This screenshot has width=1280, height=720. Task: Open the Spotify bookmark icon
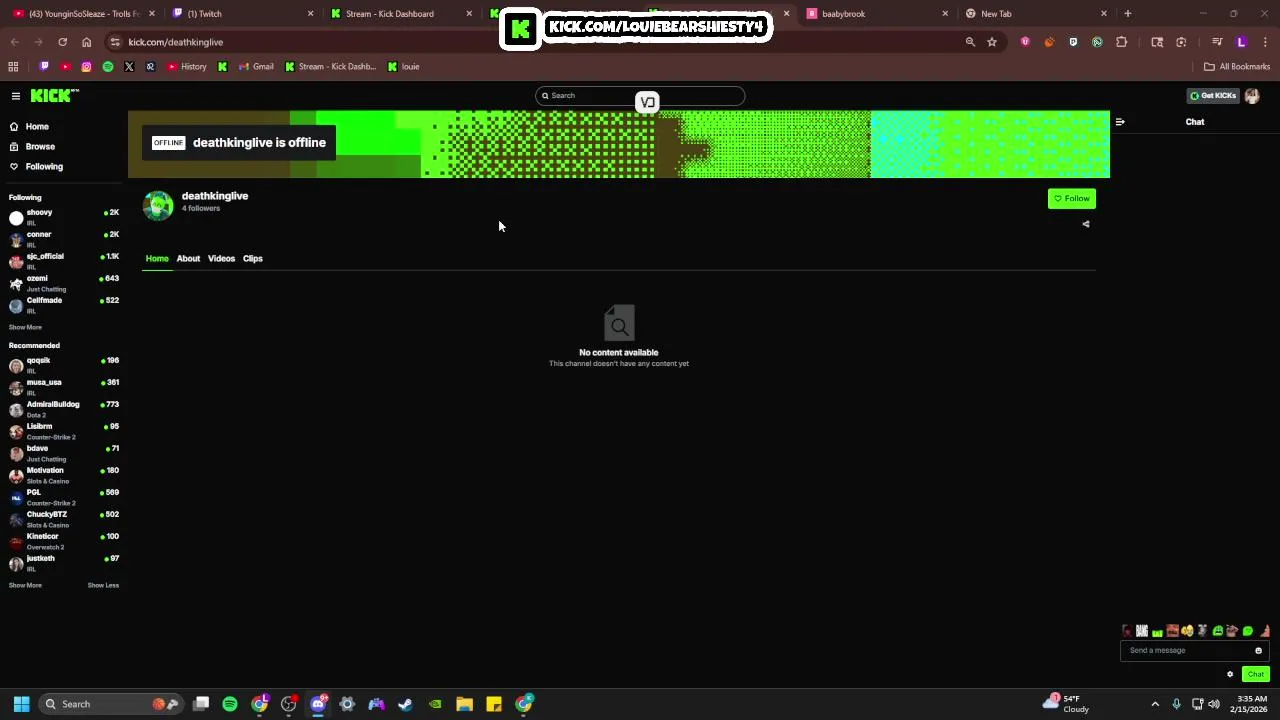[x=108, y=67]
